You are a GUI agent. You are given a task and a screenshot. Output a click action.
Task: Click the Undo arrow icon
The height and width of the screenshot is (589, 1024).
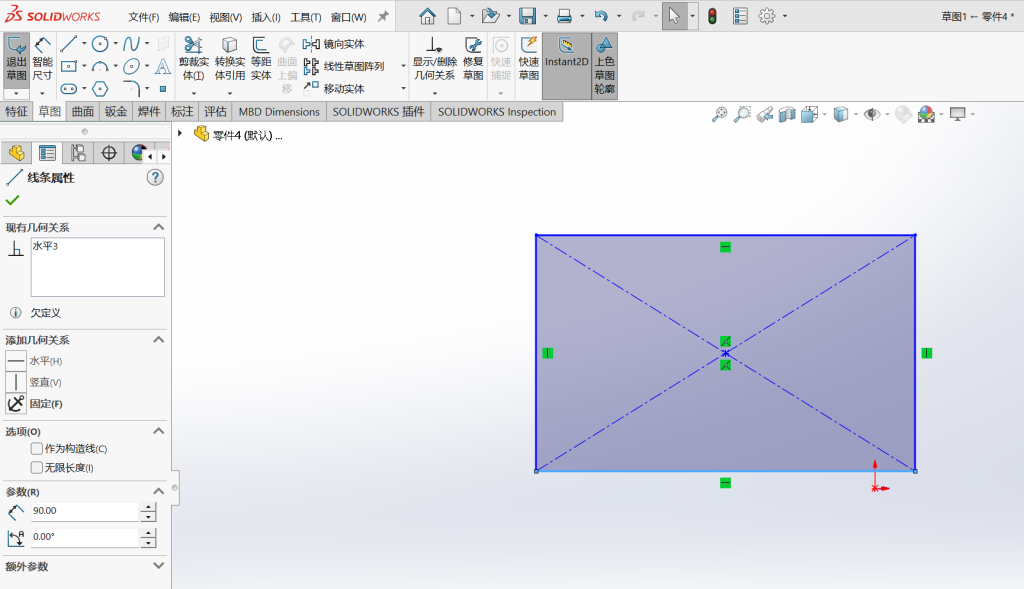pyautogui.click(x=601, y=16)
